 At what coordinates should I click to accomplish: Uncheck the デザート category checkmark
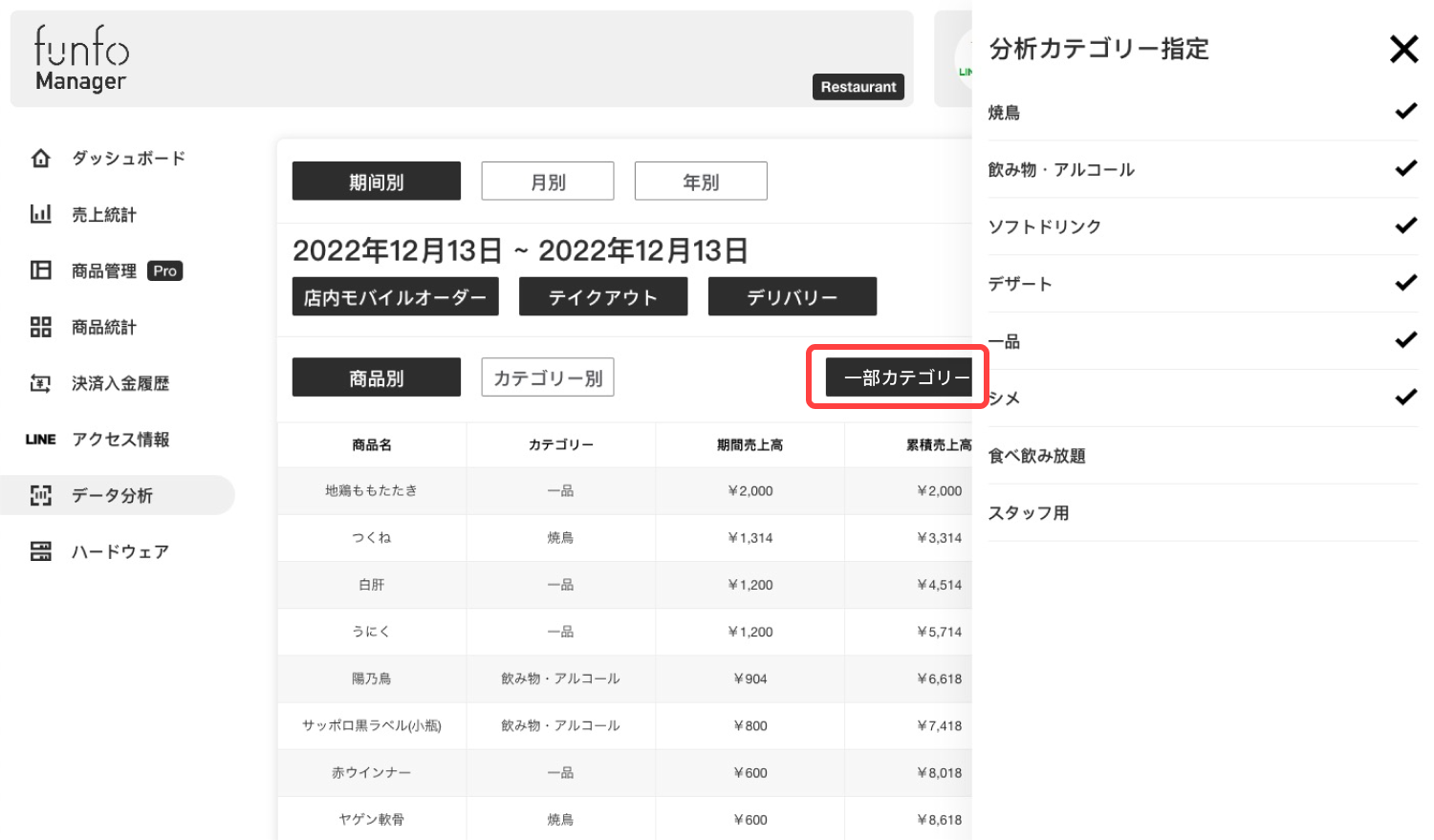click(1405, 284)
